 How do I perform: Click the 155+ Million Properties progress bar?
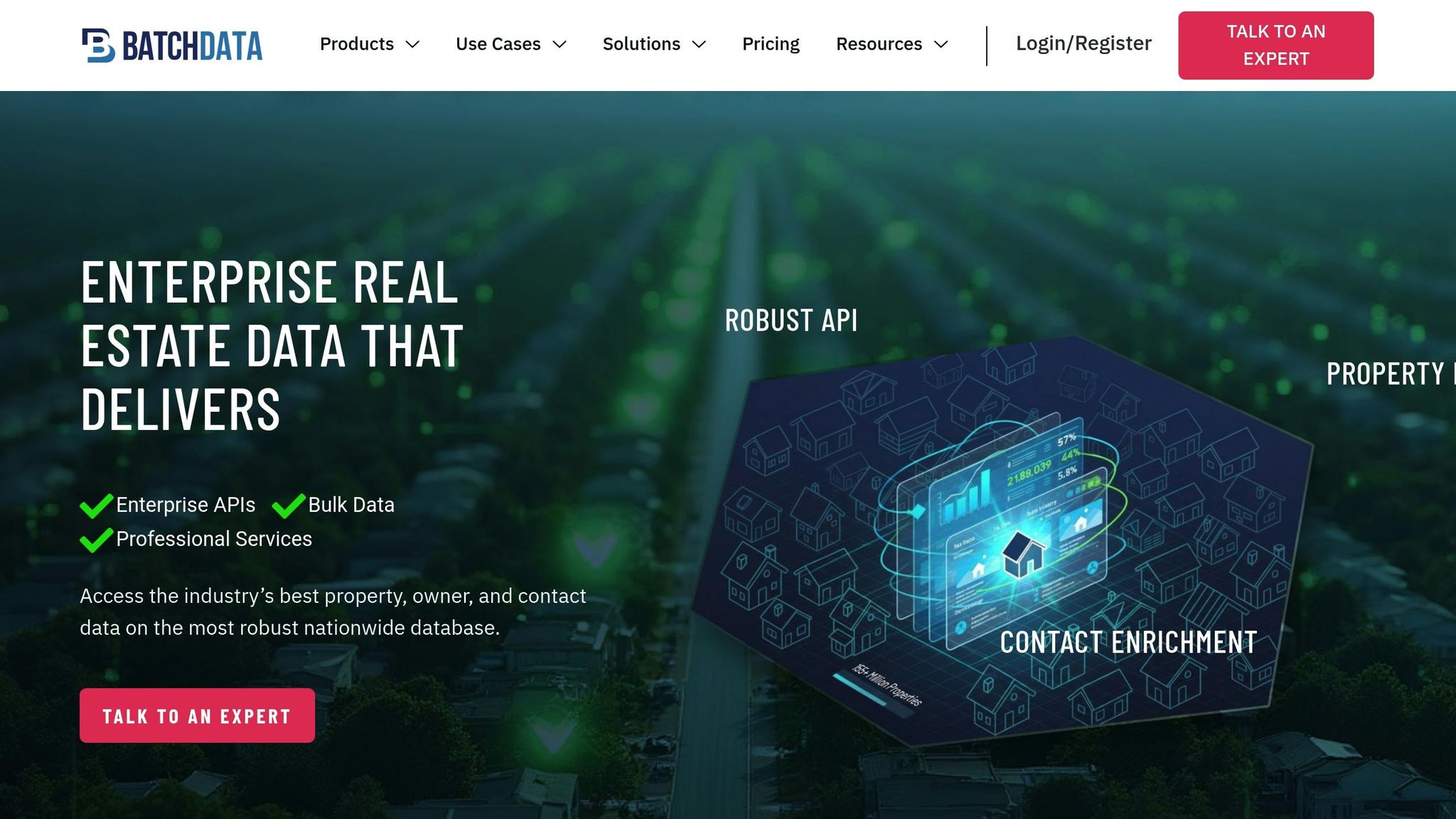coord(860,690)
